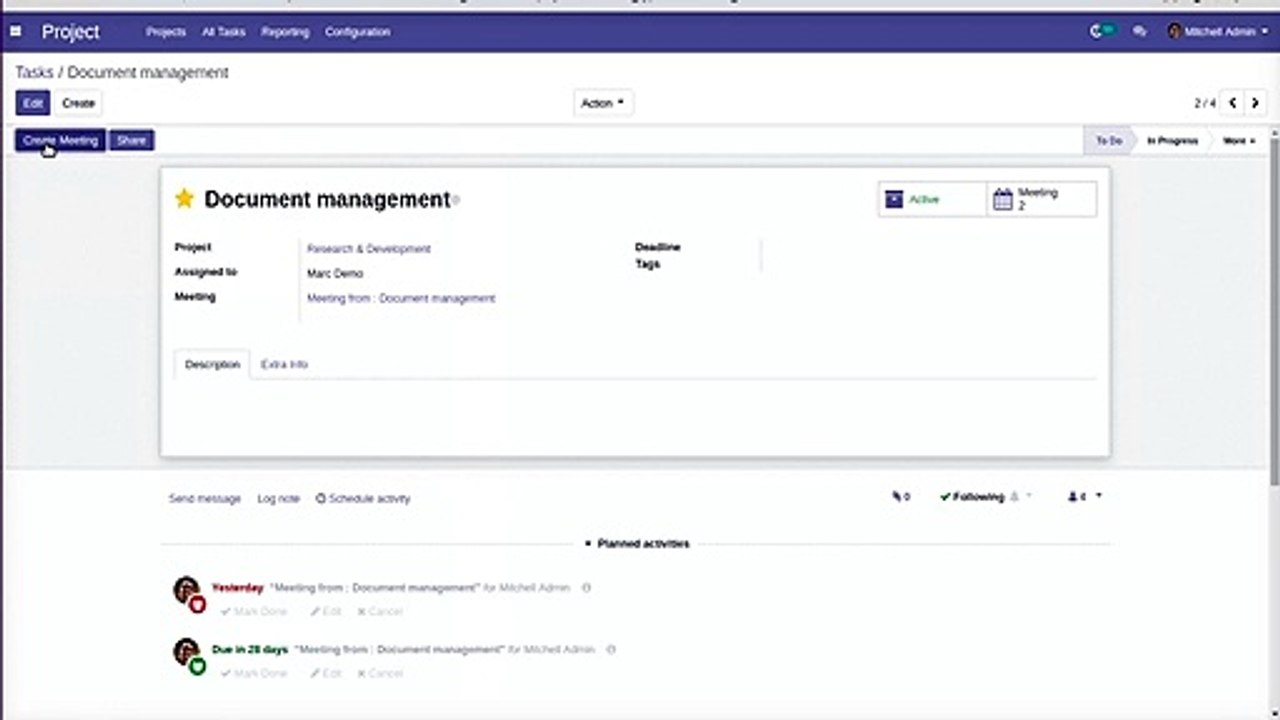
Task: Switch to the Description tab
Action: (x=212, y=365)
